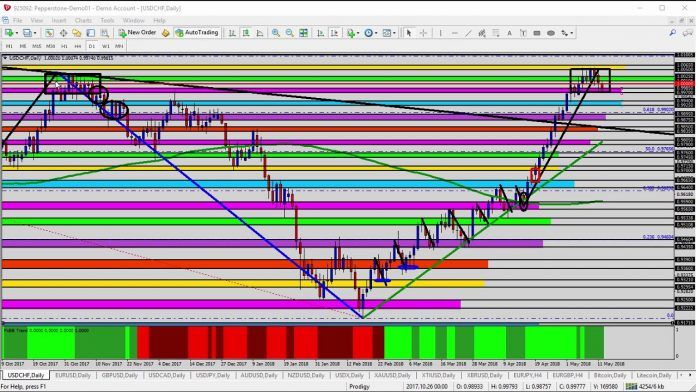Switch to the EURUSD,Daily chart tab
The image size is (696, 392).
click(73, 376)
